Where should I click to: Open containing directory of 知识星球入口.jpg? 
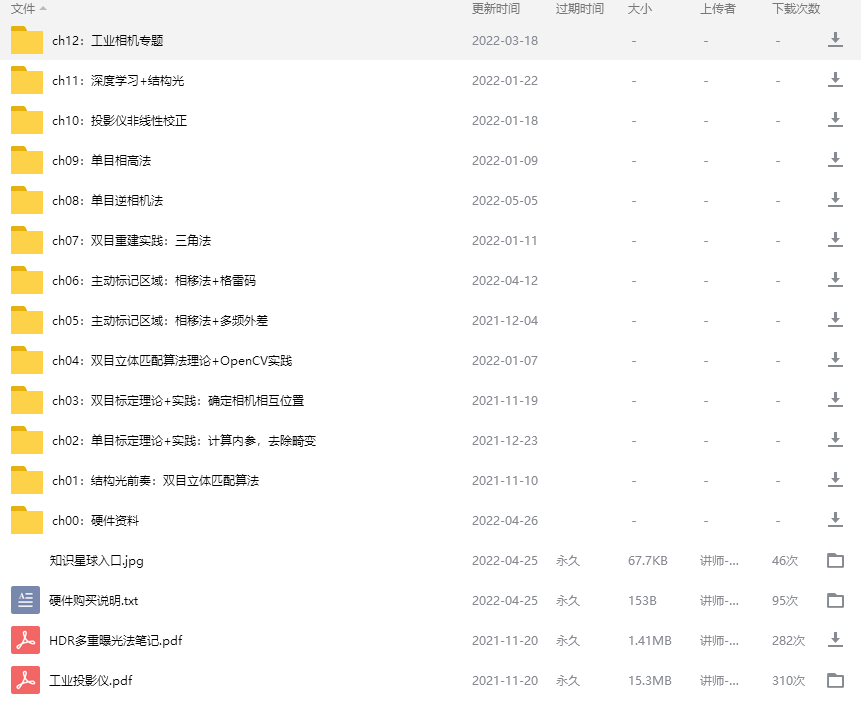pos(836,560)
